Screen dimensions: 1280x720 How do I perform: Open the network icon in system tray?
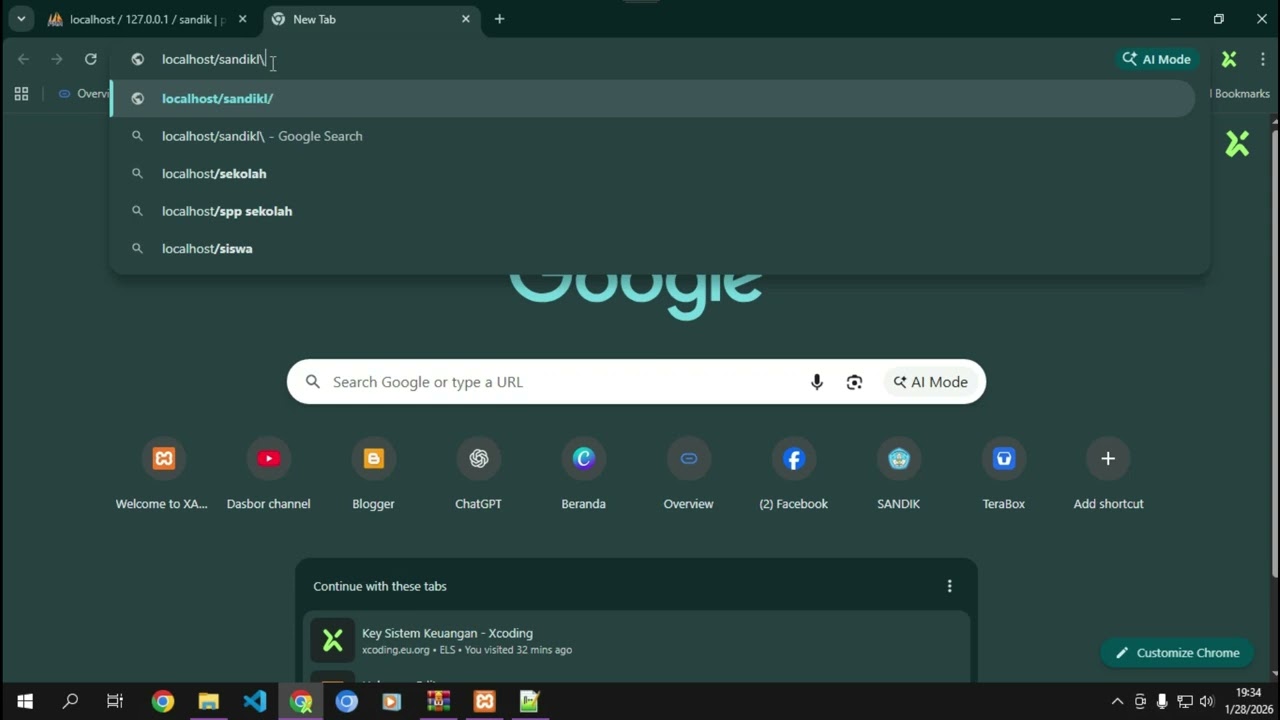tap(1185, 701)
